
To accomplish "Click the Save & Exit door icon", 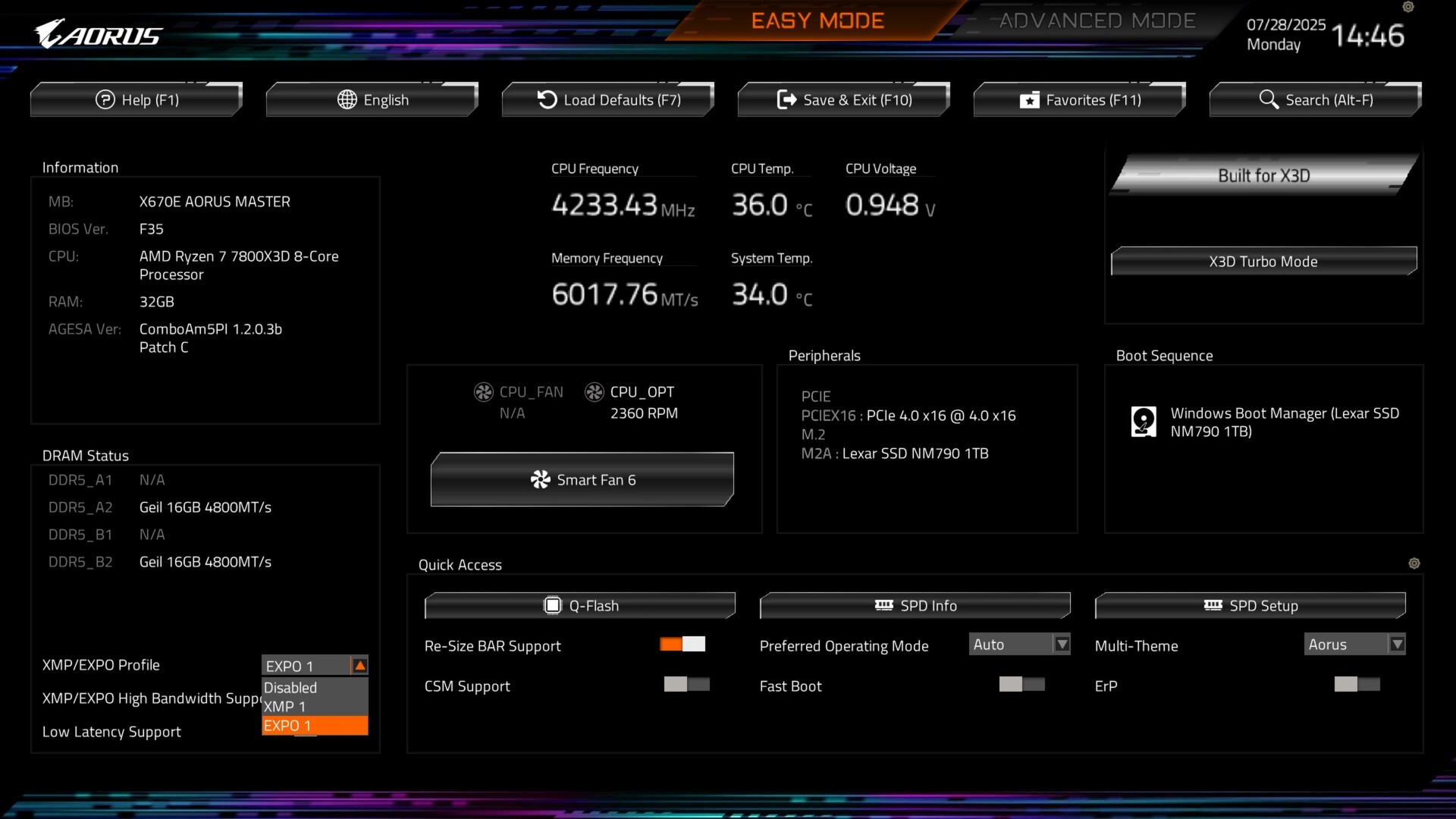I will 786,99.
